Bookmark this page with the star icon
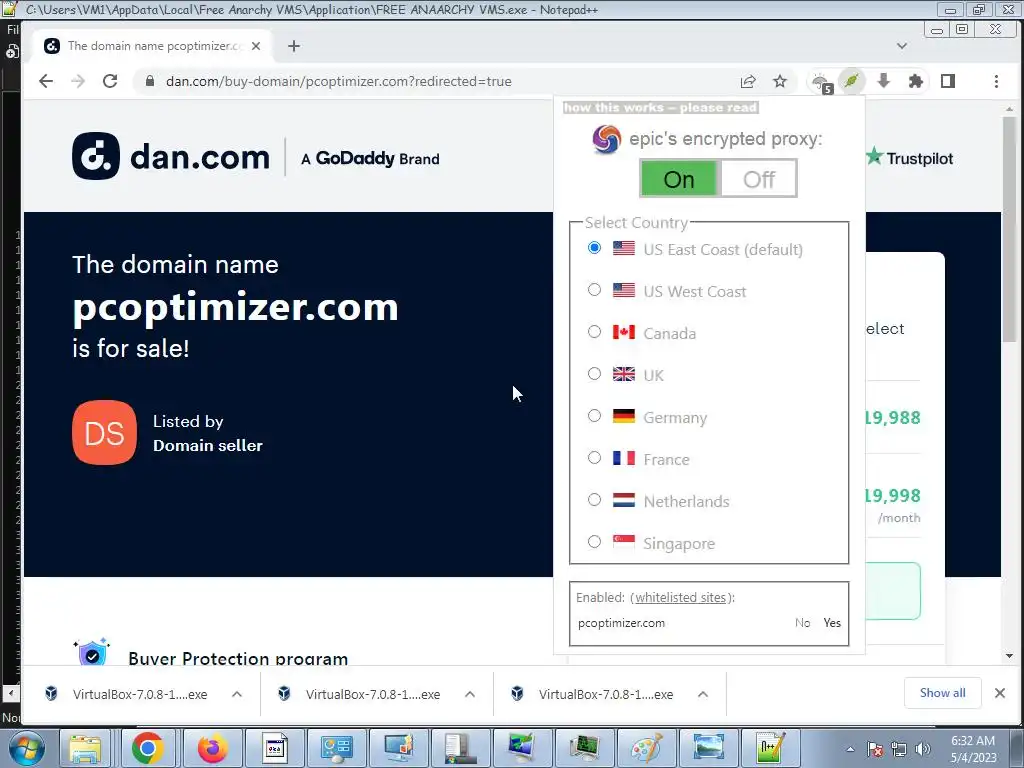The width and height of the screenshot is (1024, 768). pyautogui.click(x=780, y=81)
